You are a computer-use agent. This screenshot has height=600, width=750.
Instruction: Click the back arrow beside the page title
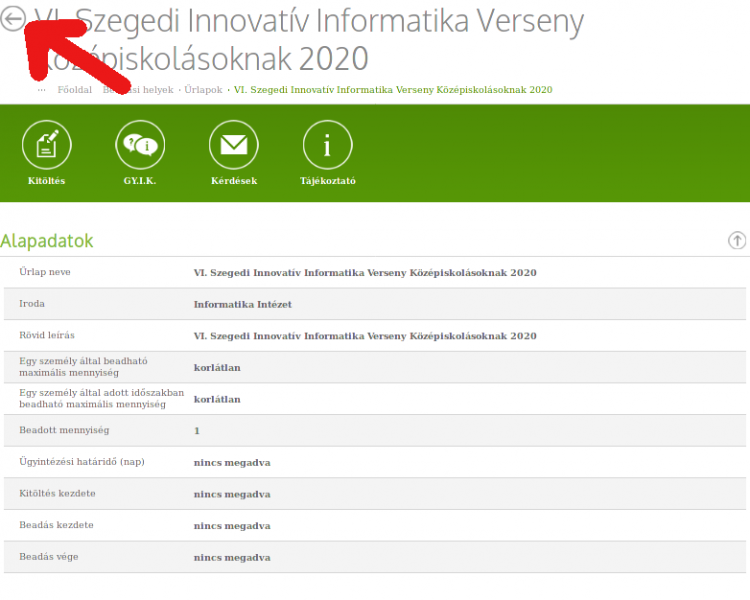click(x=13, y=19)
